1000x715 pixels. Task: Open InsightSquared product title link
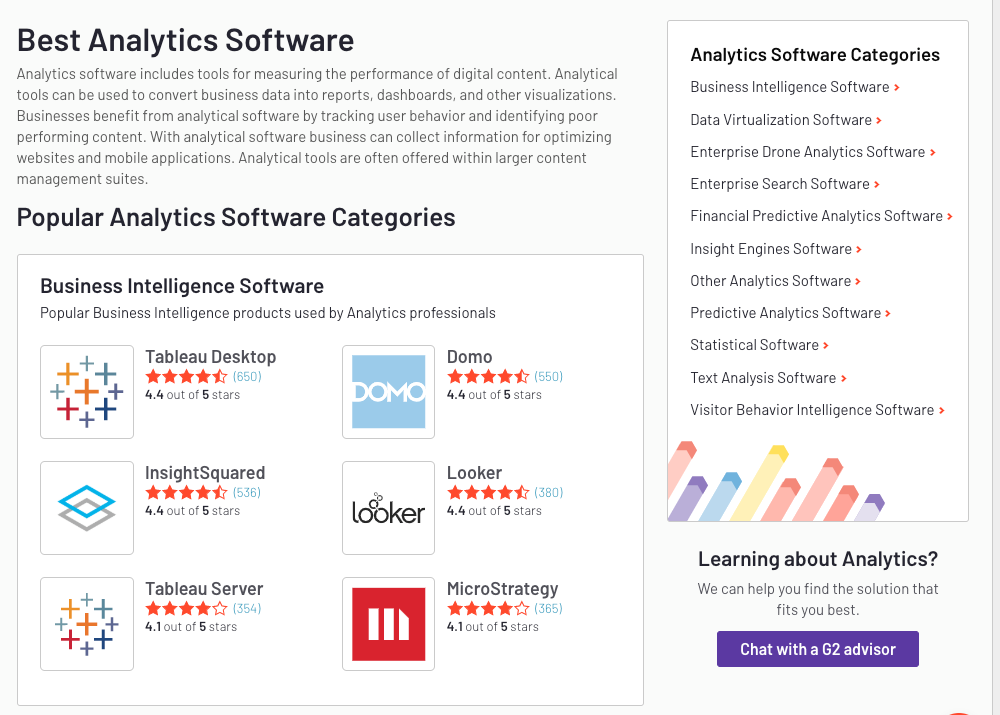[205, 473]
